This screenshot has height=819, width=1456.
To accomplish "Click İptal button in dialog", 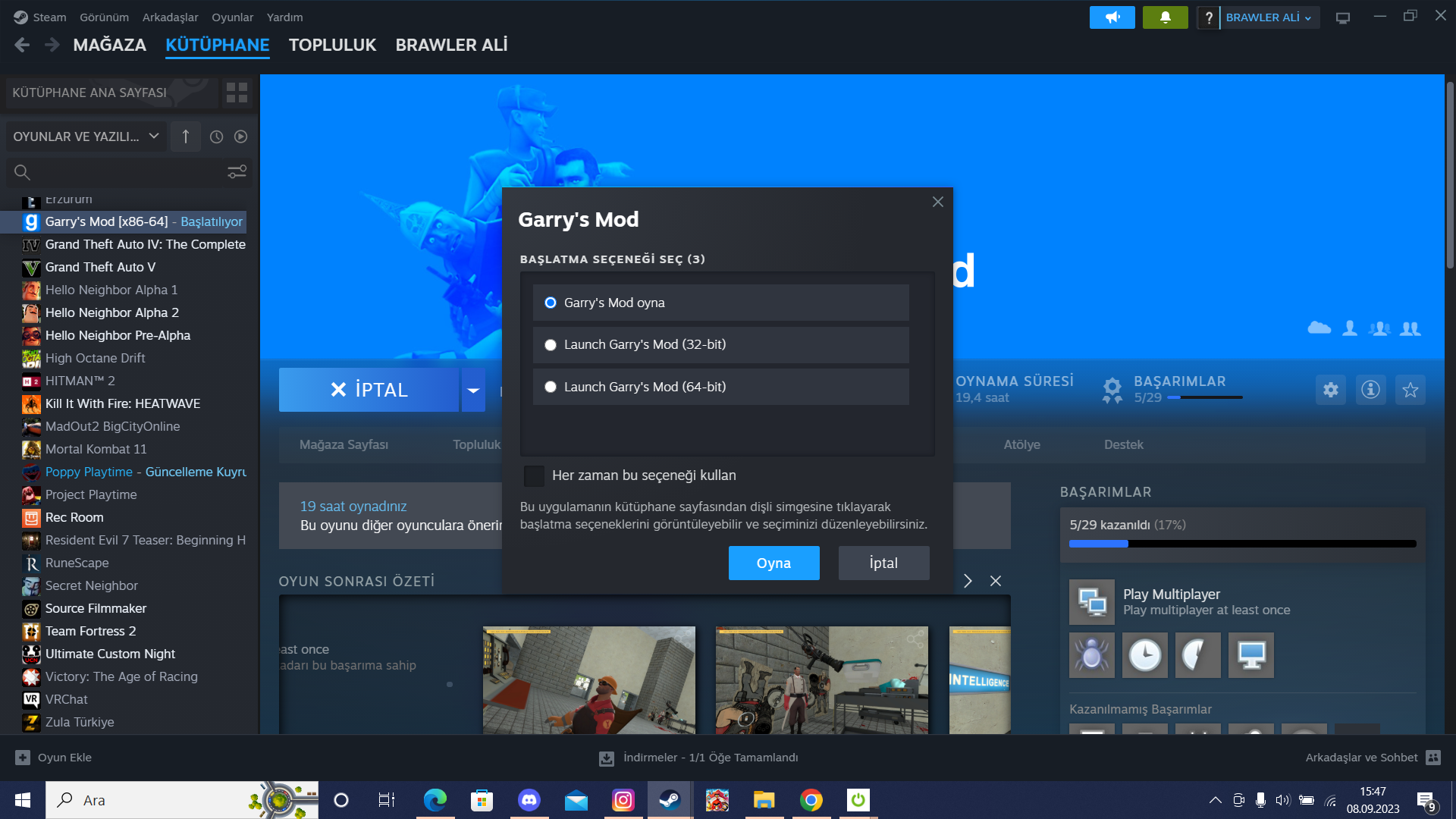I will [883, 563].
